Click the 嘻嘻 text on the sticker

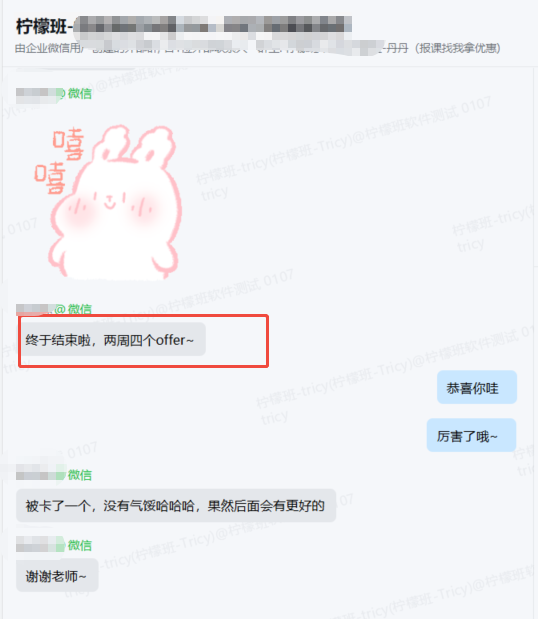[60, 160]
